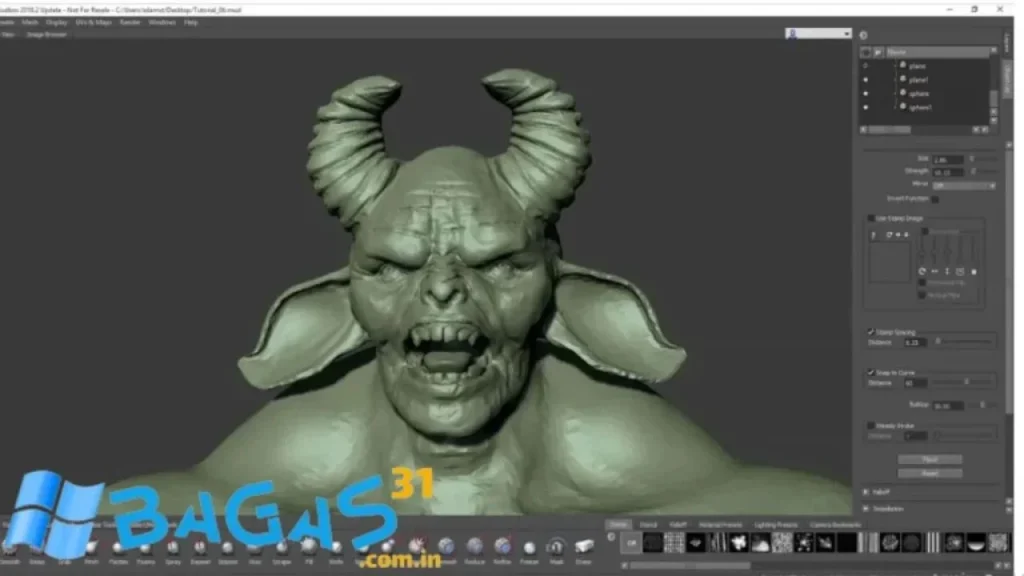Open the Render menu

coord(130,22)
